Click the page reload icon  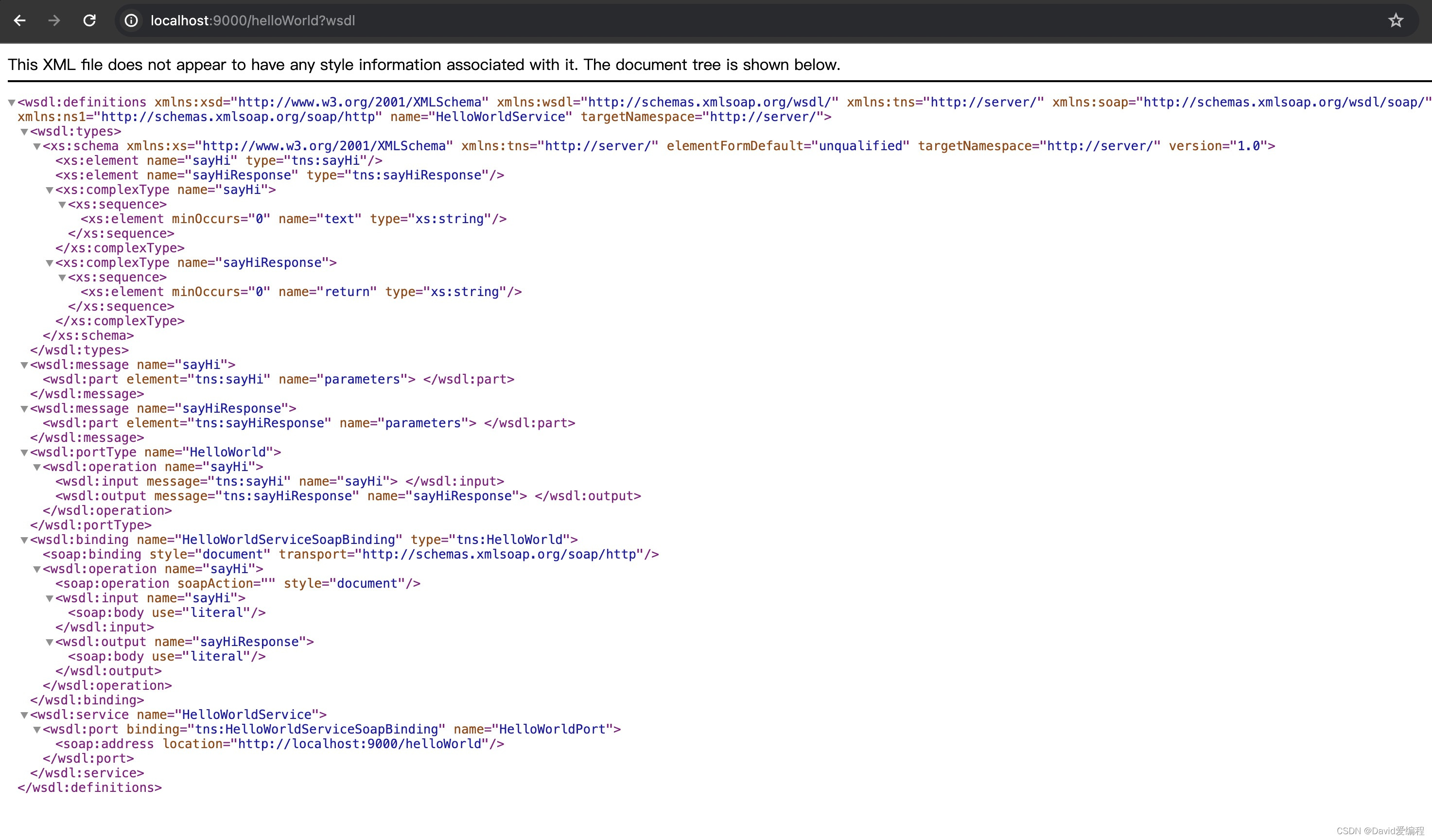89,20
